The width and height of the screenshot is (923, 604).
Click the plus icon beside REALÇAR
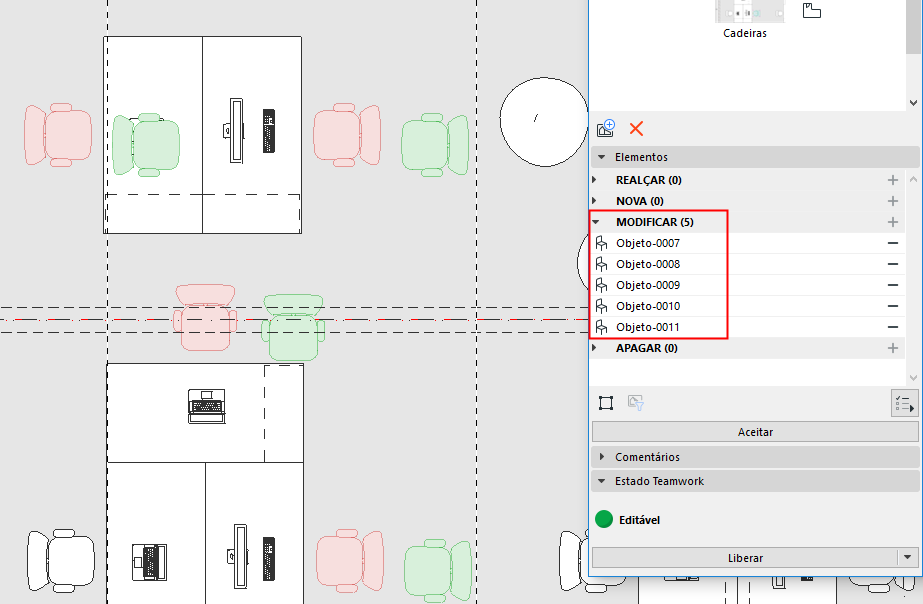[x=893, y=180]
